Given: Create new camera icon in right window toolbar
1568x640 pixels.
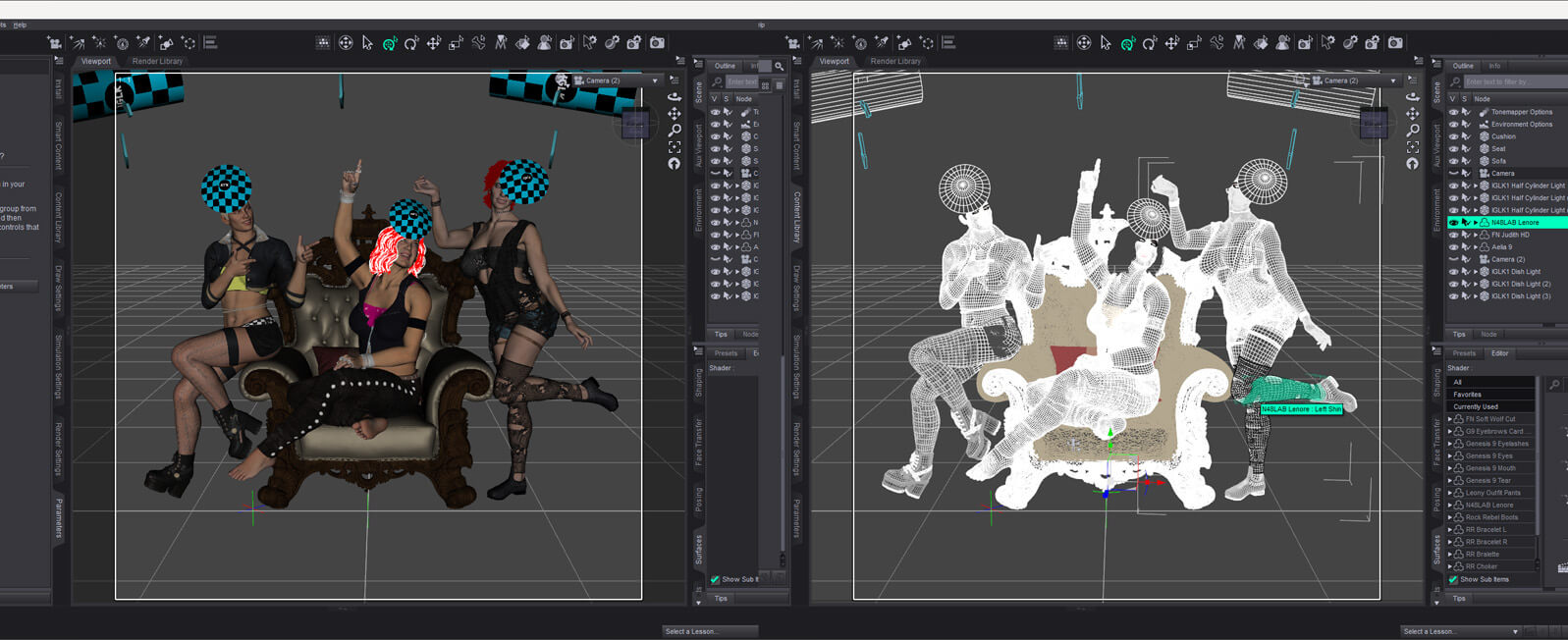Looking at the screenshot, I should point(792,43).
